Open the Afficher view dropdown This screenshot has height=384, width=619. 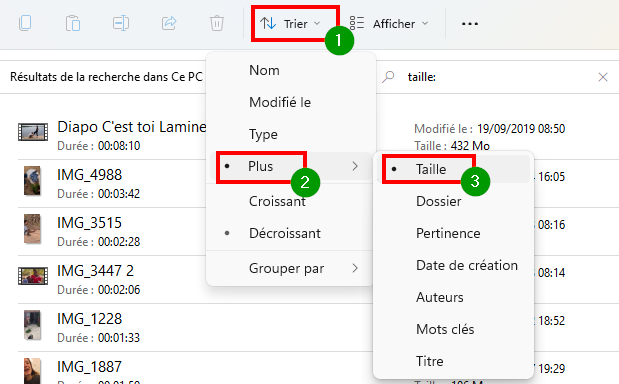click(389, 24)
